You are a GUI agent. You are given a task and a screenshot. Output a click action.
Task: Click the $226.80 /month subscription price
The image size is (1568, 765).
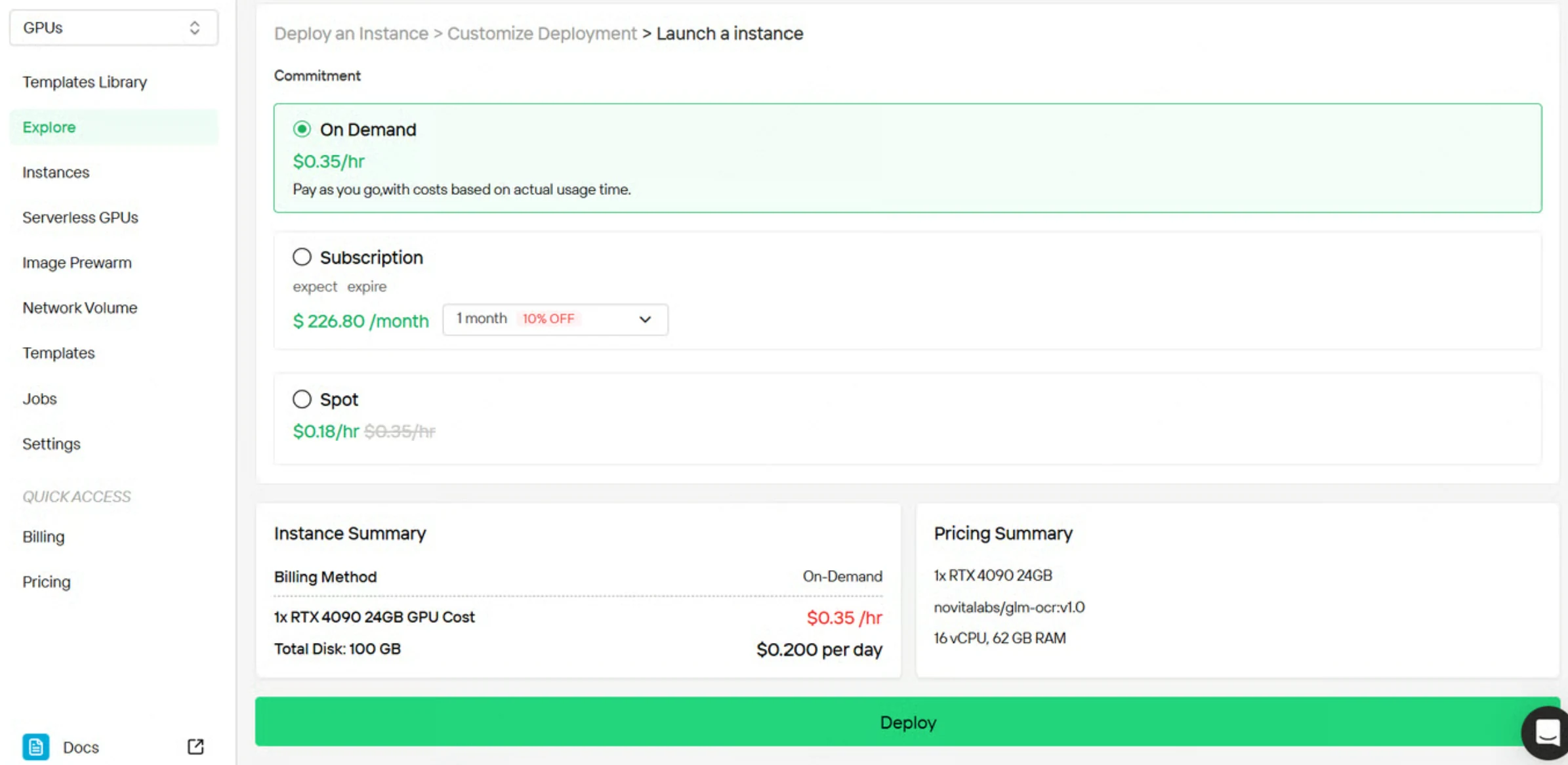point(361,321)
